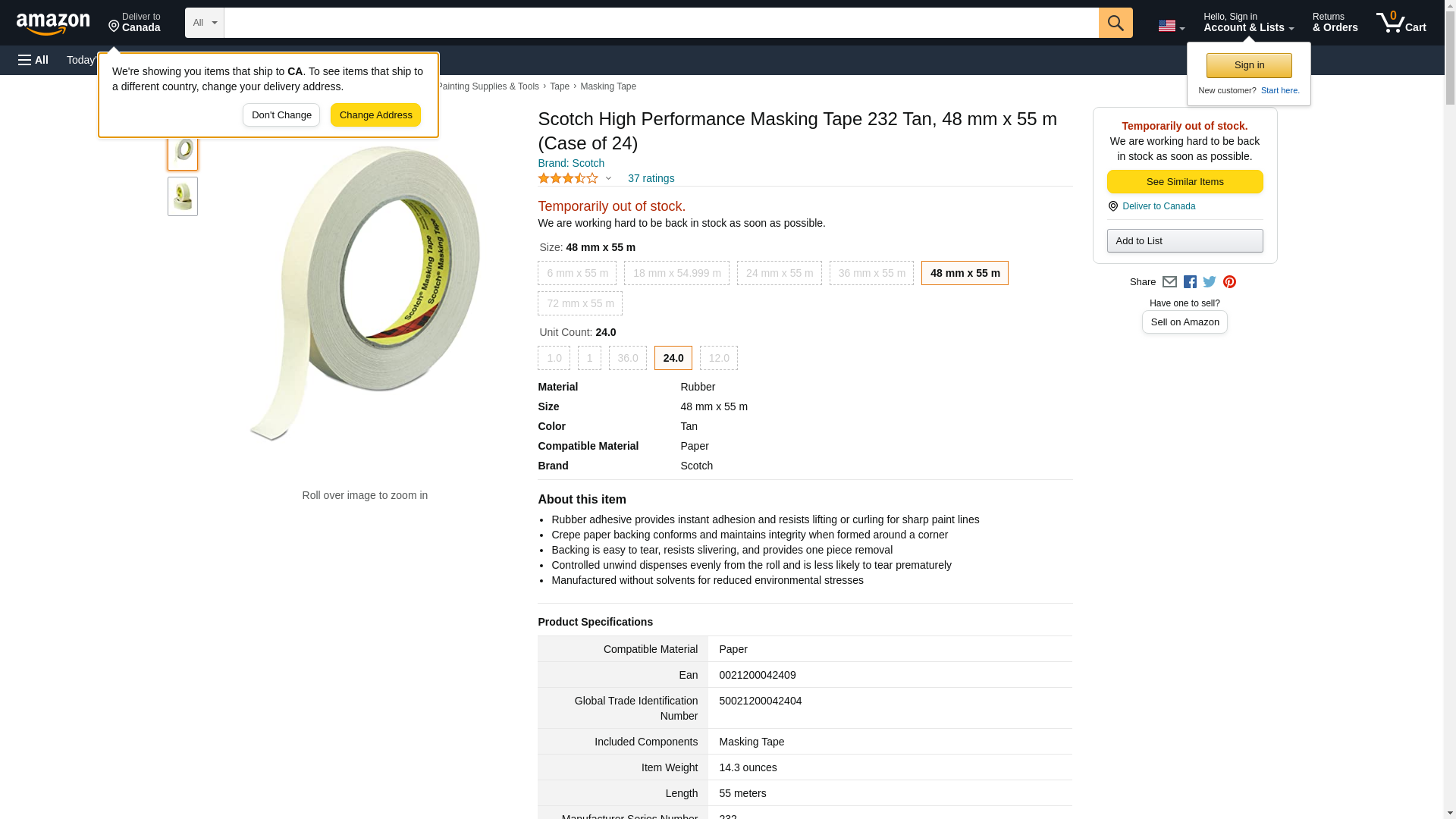The width and height of the screenshot is (1456, 819).
Task: Go to Returns & Orders
Action: tap(1335, 23)
